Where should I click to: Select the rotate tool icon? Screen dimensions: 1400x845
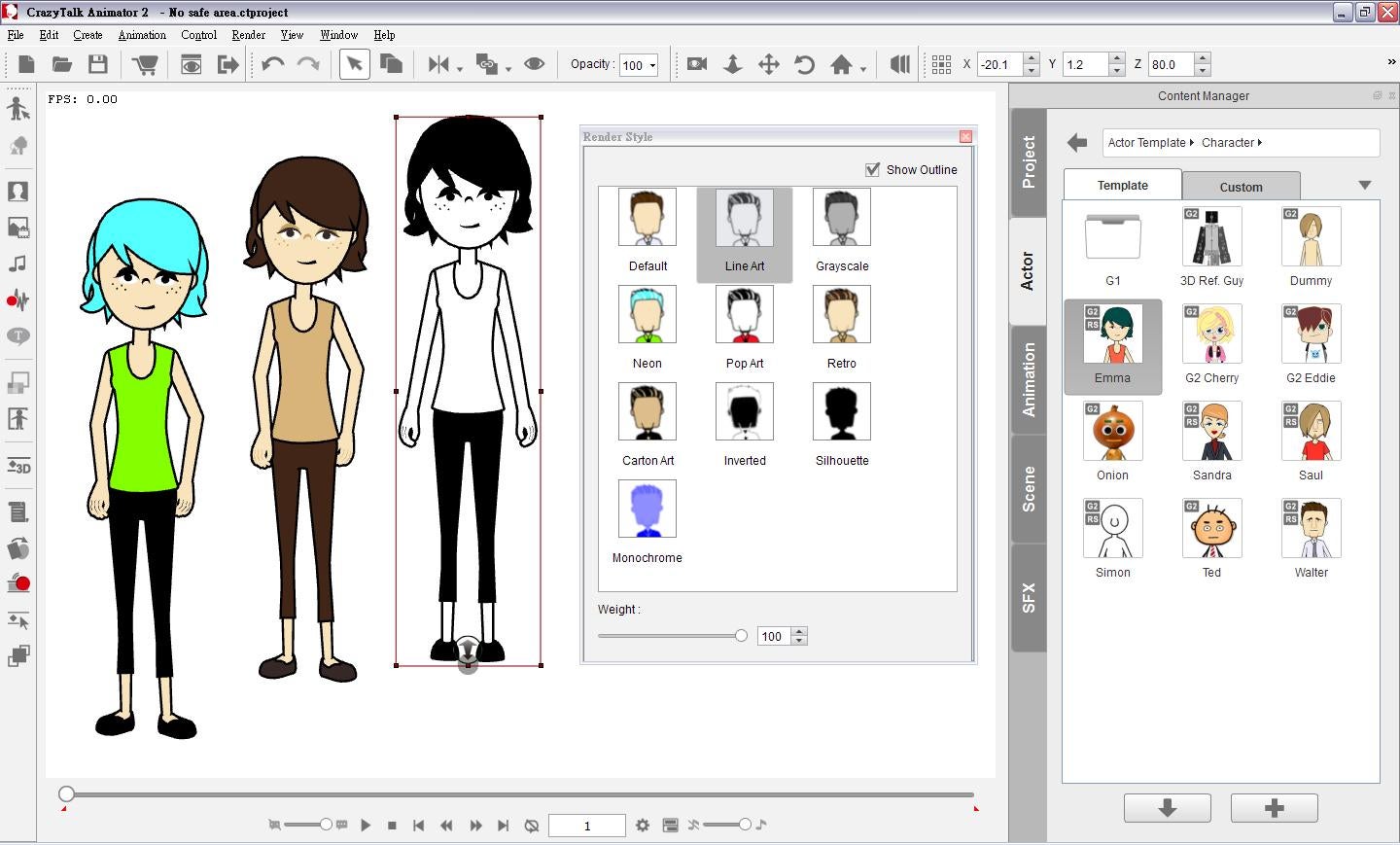(x=804, y=65)
